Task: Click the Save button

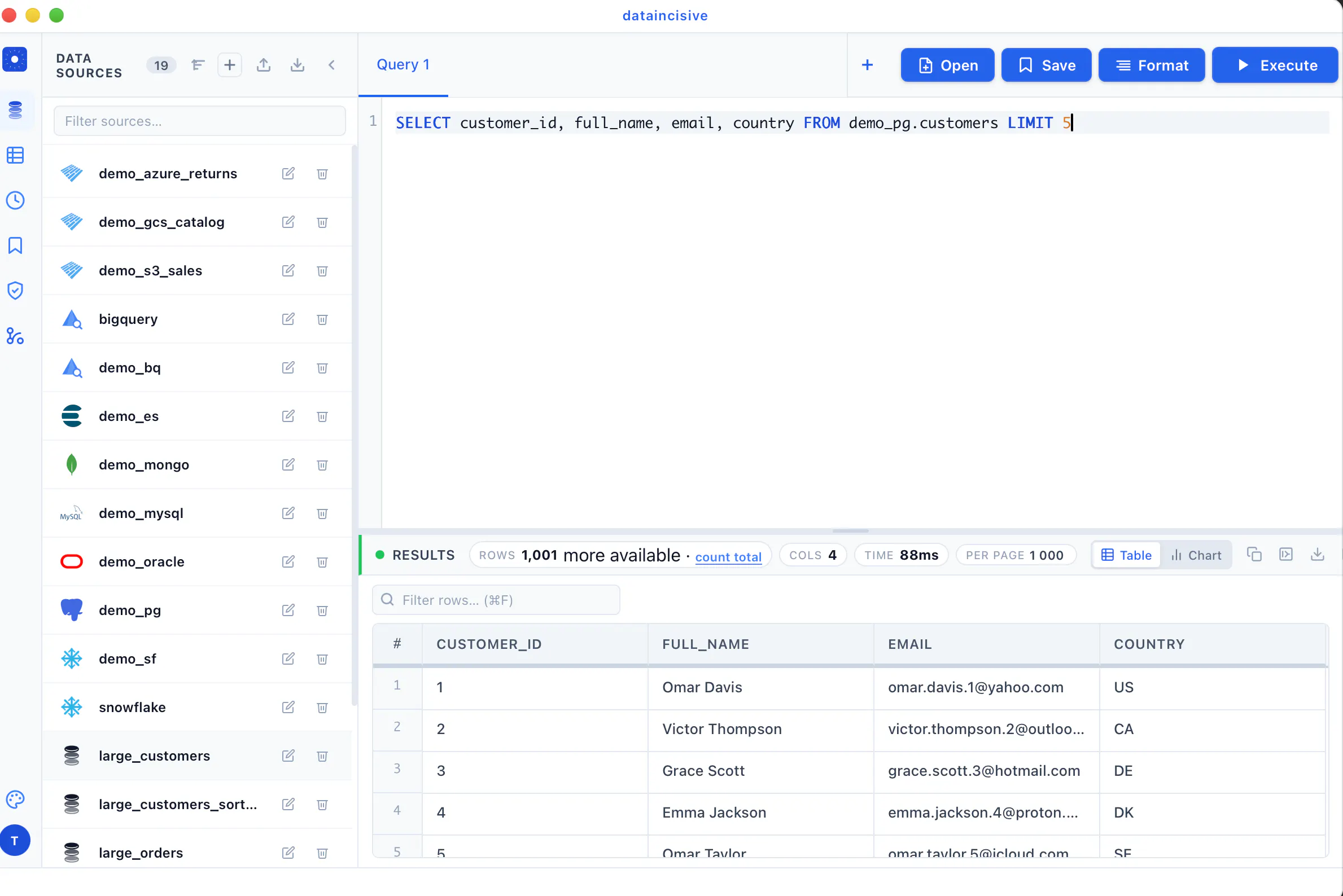Action: click(1046, 65)
